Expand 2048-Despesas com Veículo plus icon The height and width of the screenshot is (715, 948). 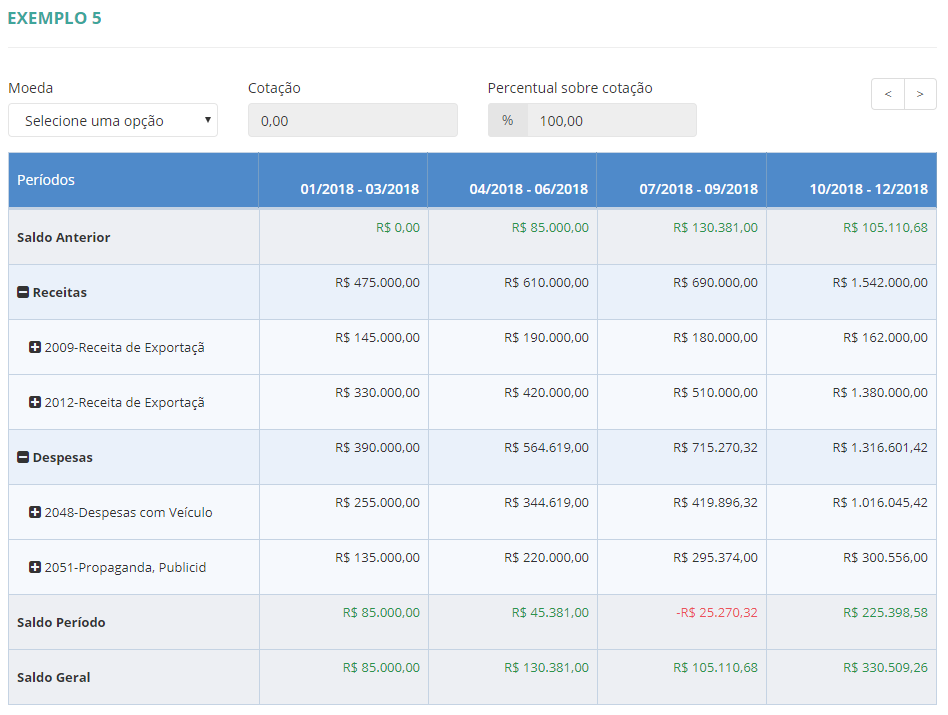pos(35,513)
